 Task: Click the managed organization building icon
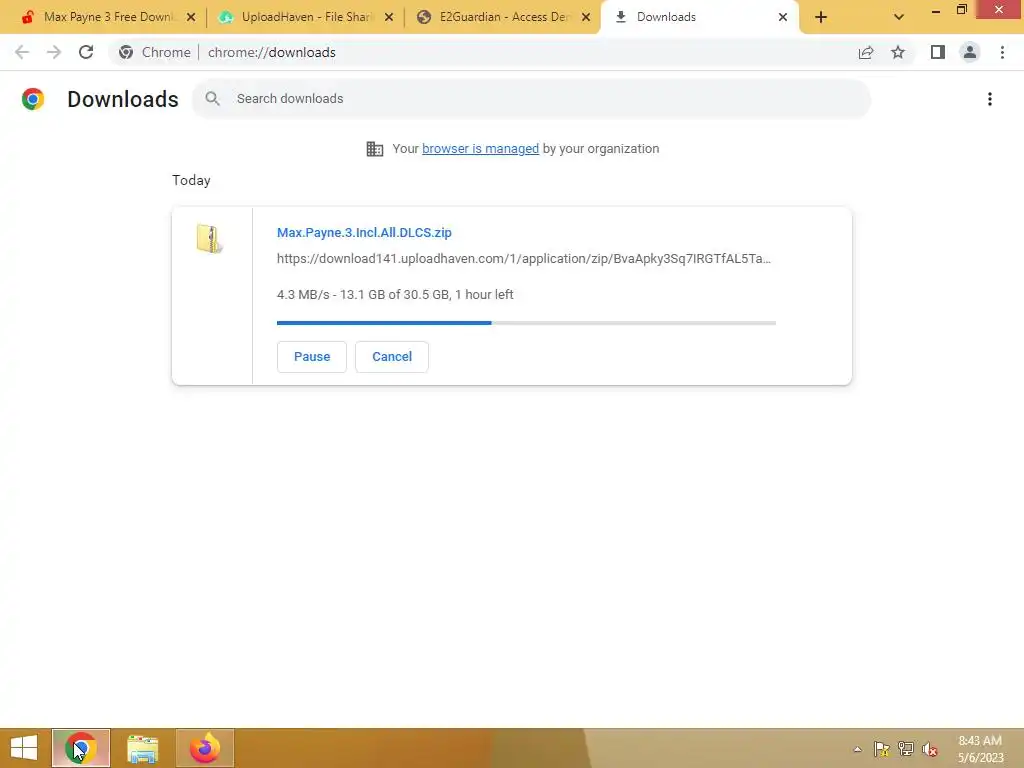[375, 149]
